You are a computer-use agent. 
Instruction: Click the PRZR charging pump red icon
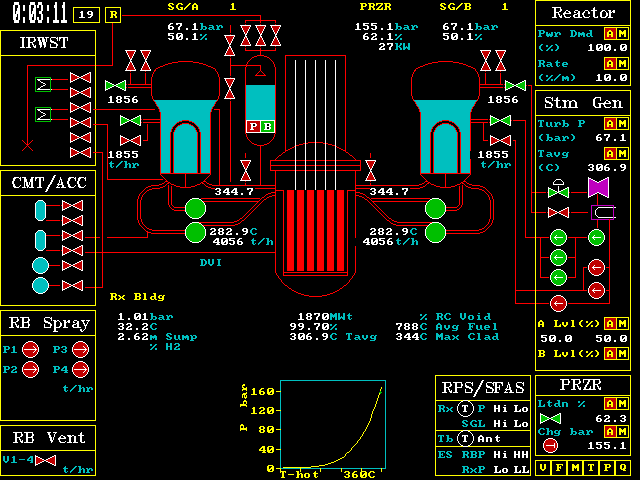point(549,446)
